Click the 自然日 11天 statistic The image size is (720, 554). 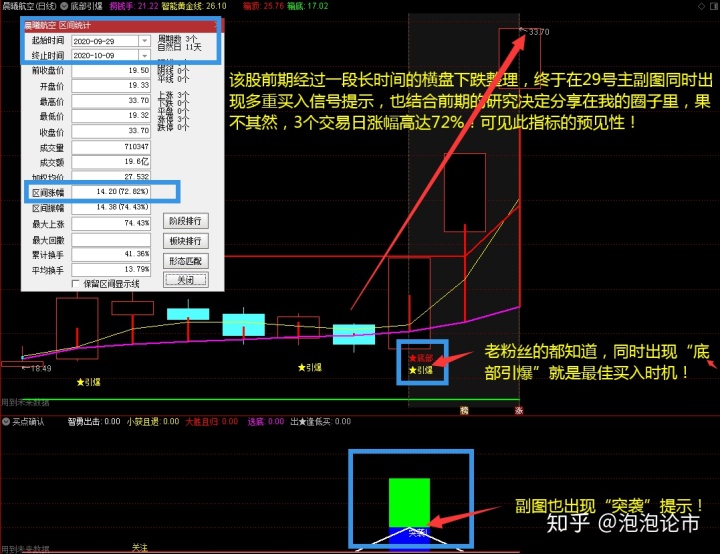point(180,47)
